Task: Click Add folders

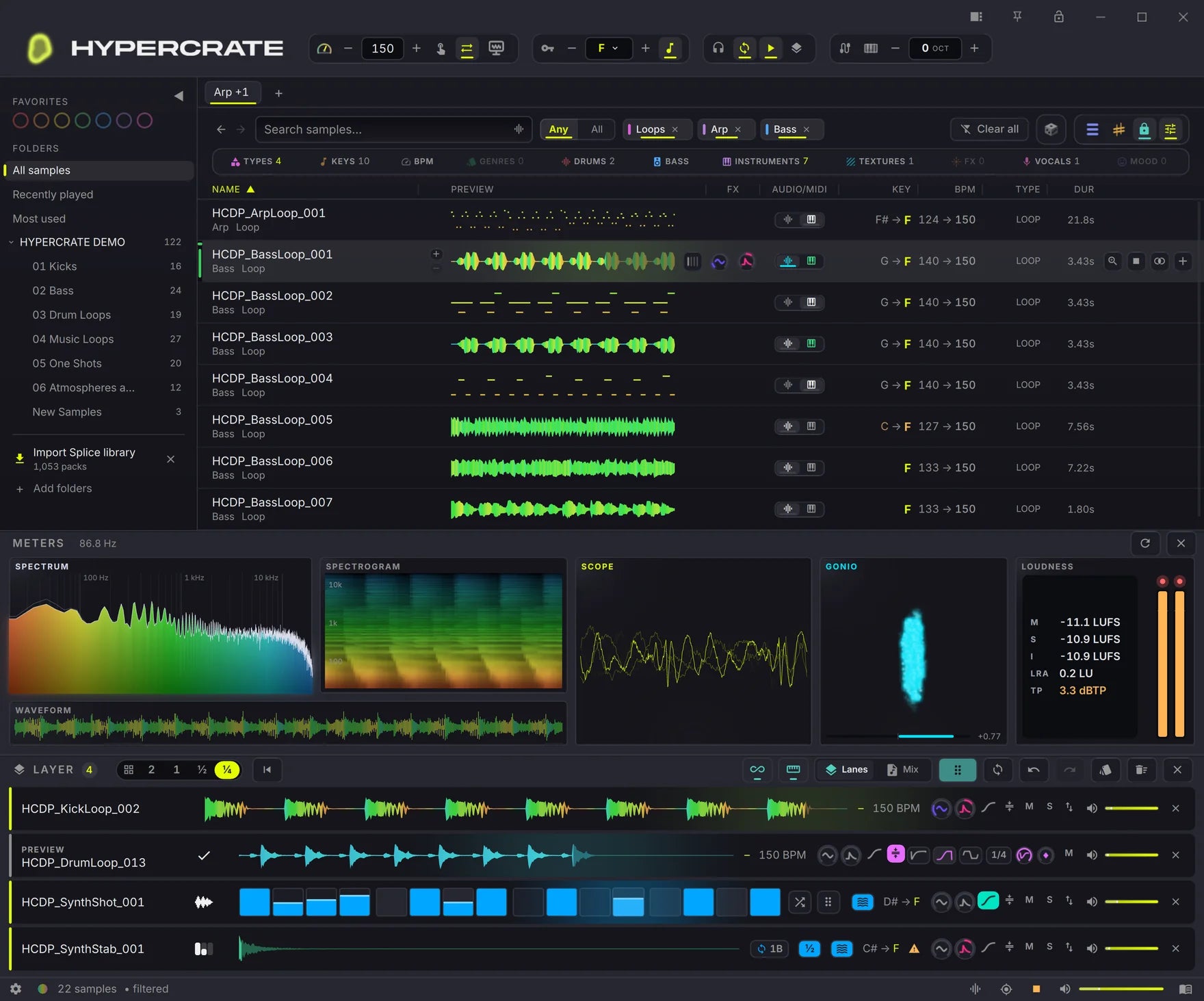Action: tap(62, 489)
